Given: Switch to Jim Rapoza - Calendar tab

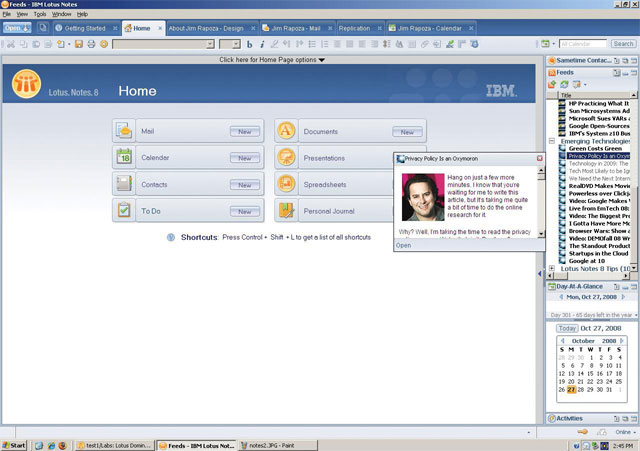Looking at the screenshot, I should (431, 28).
